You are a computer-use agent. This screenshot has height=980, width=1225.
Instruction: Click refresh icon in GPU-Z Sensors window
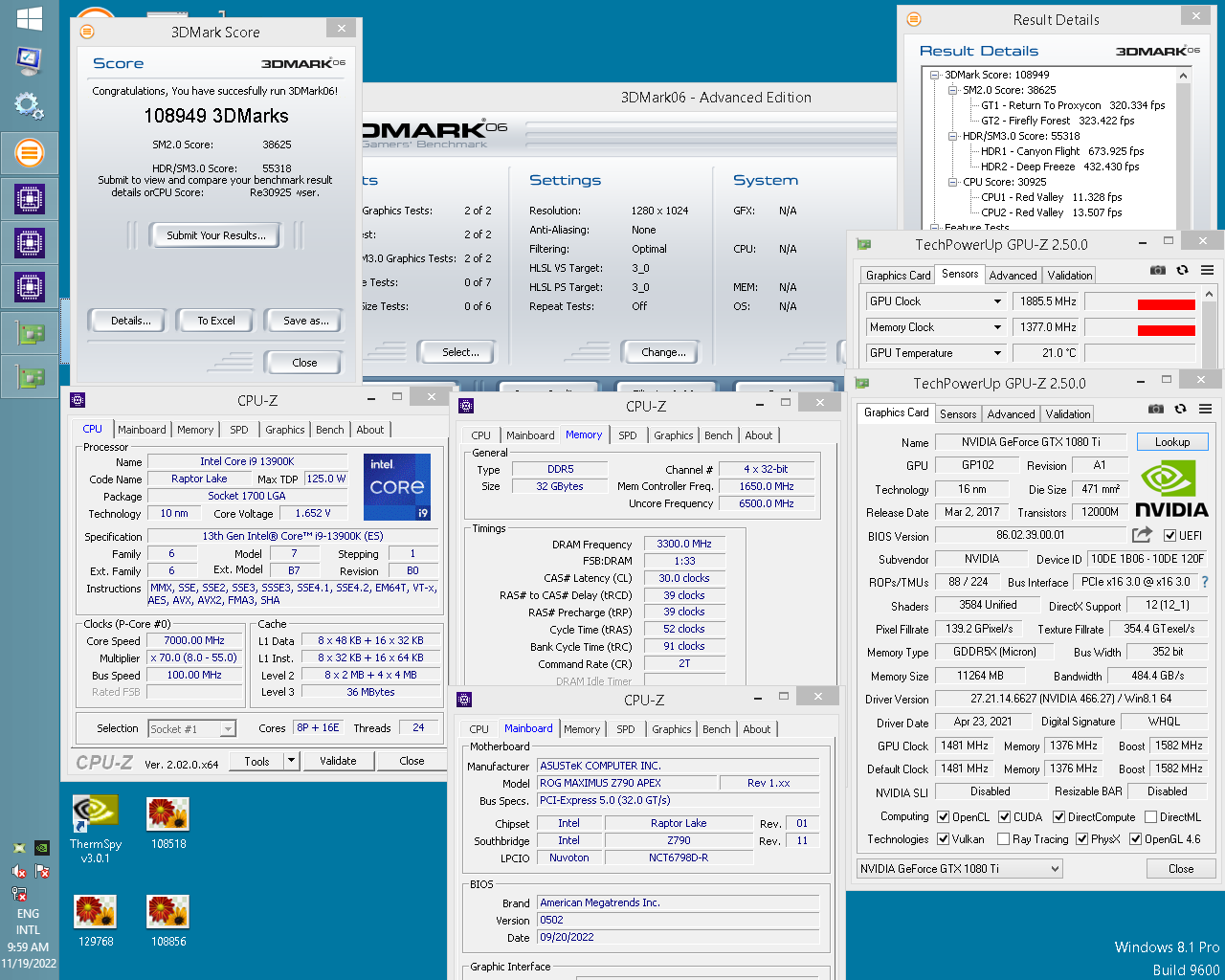1183,270
